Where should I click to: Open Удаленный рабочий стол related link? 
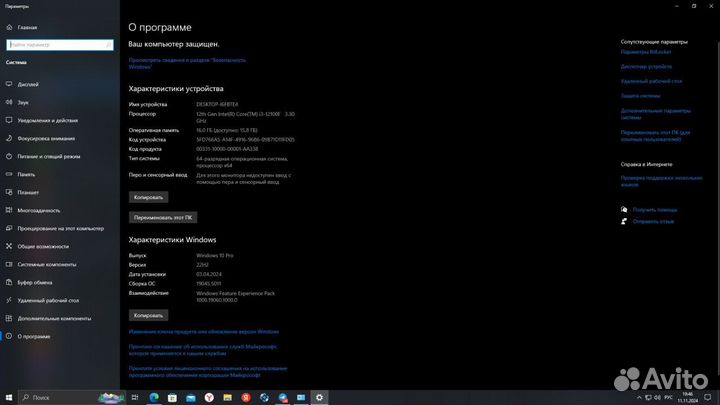pyautogui.click(x=651, y=81)
